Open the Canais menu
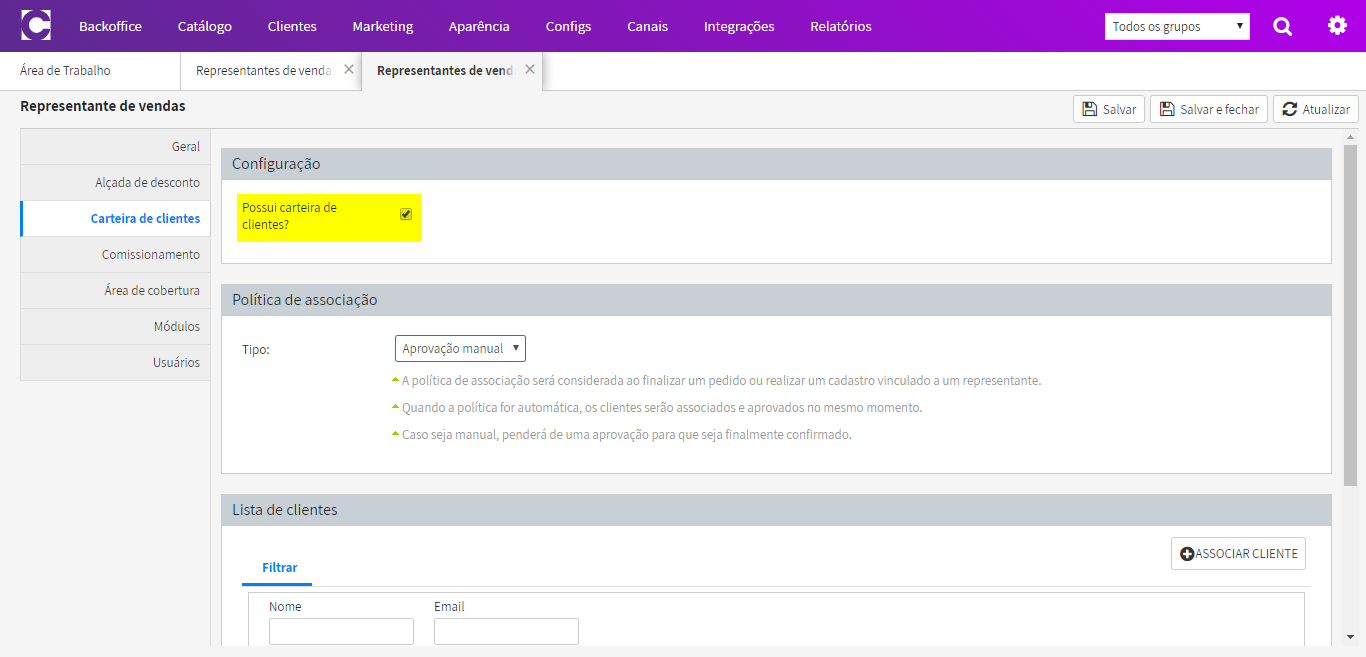 [648, 26]
